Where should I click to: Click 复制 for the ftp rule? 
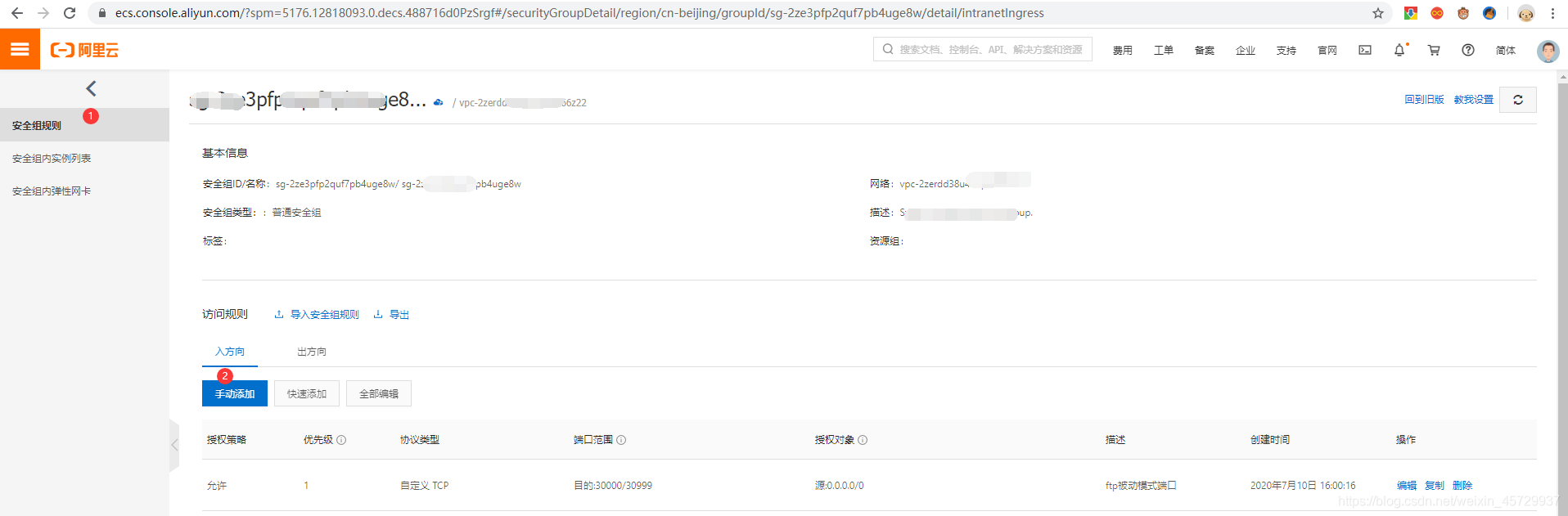[x=1435, y=486]
